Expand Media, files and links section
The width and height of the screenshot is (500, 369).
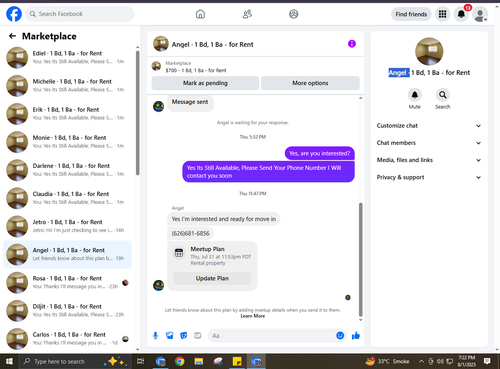429,160
